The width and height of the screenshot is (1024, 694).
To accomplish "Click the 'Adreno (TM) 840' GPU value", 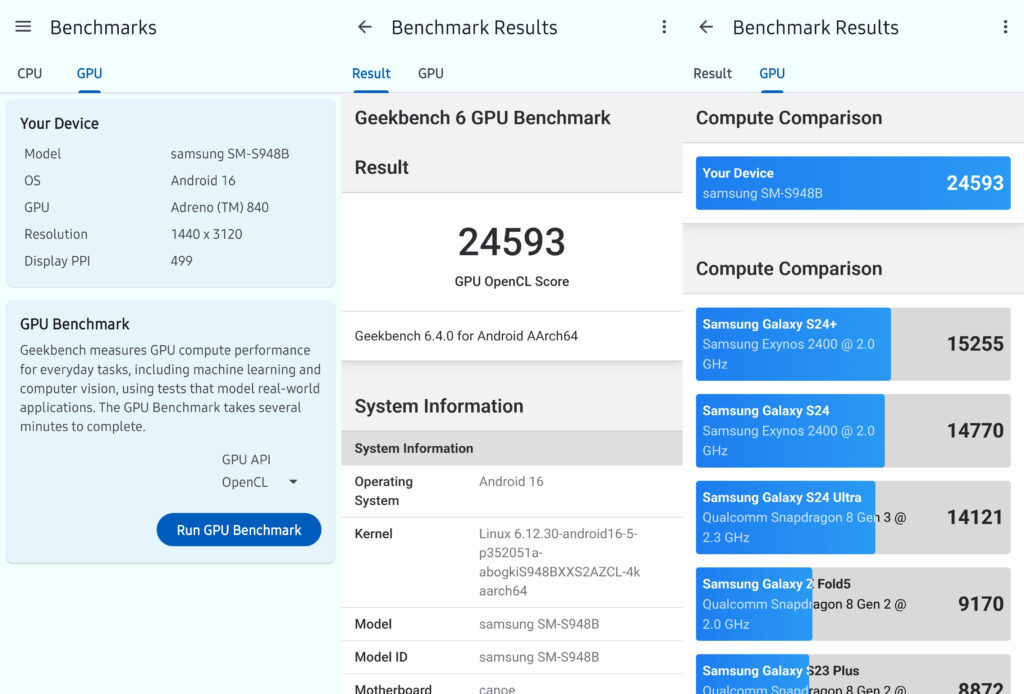I will tap(219, 207).
